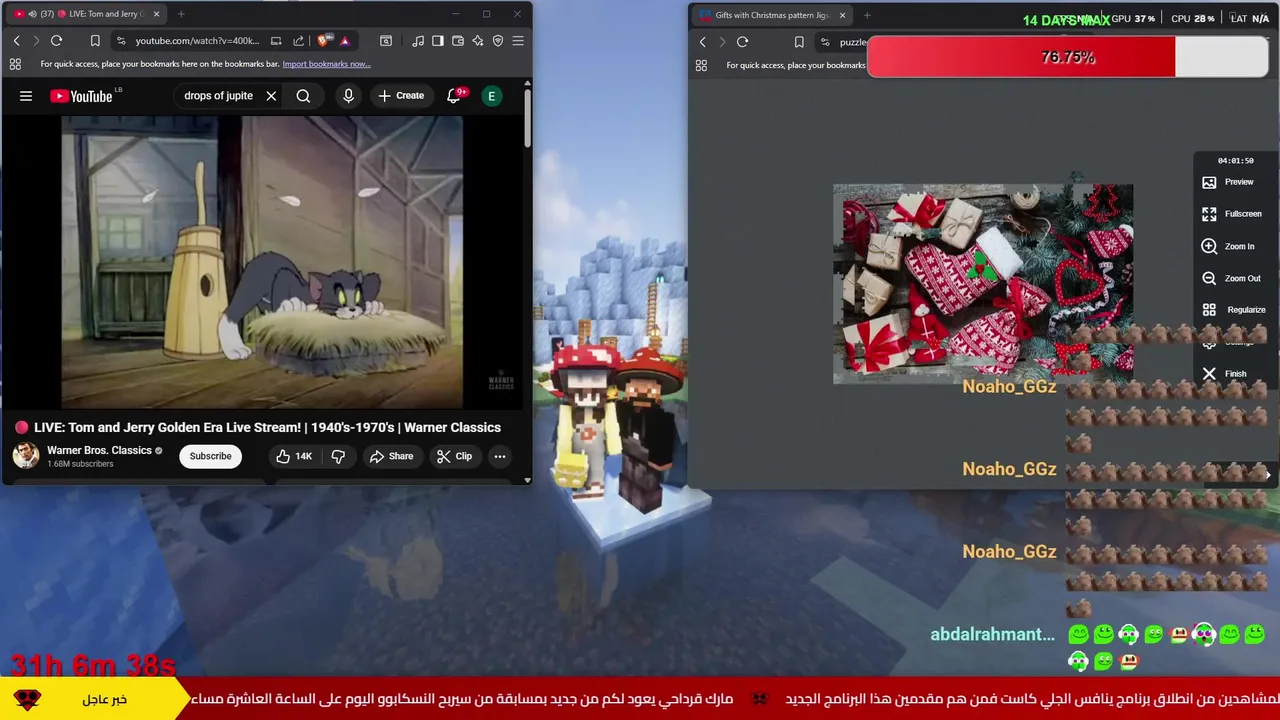Open new tab in YouTube window
Image resolution: width=1280 pixels, height=720 pixels.
tap(182, 14)
